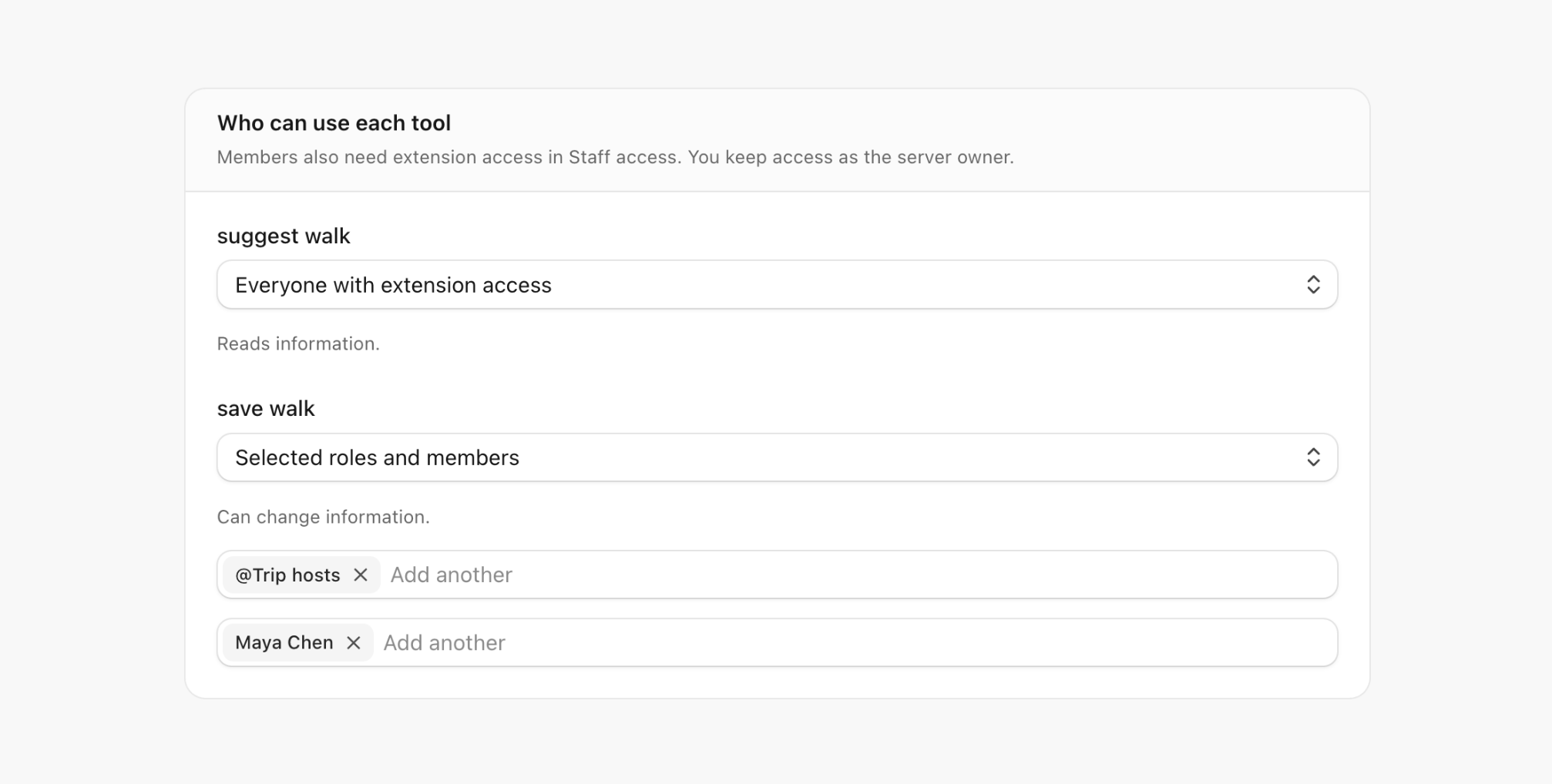Open the suggest walk access dropdown

pyautogui.click(x=777, y=285)
